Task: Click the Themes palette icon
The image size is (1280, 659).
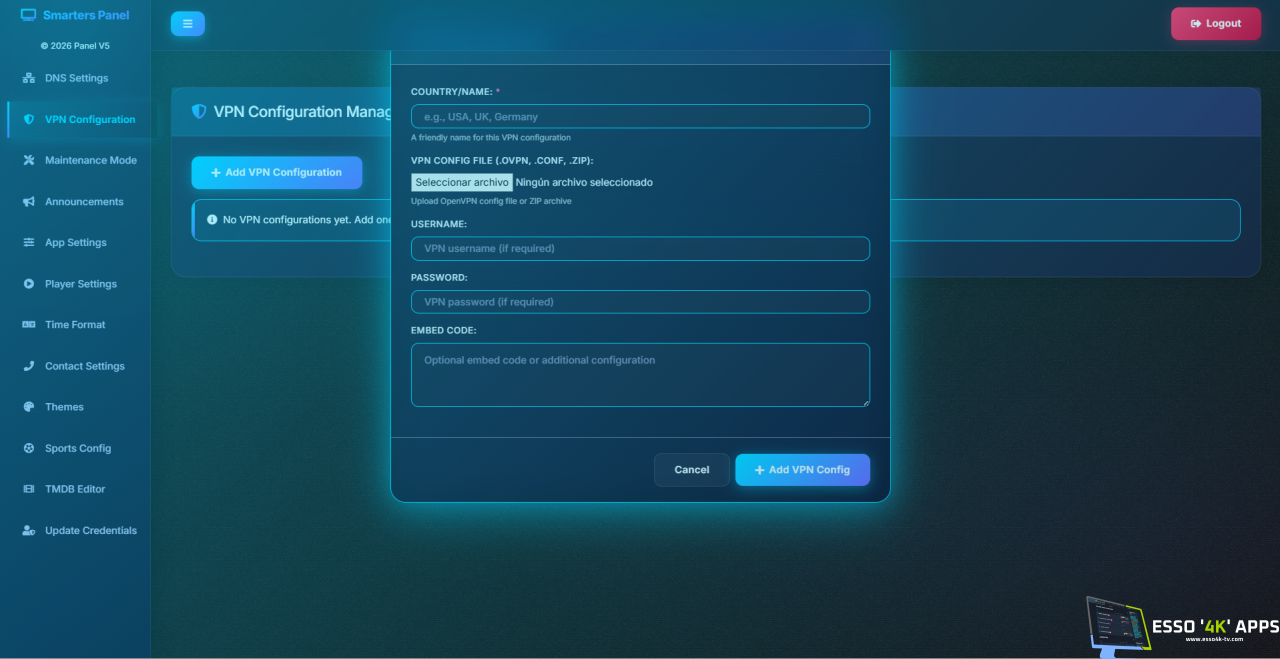Action: 29,407
